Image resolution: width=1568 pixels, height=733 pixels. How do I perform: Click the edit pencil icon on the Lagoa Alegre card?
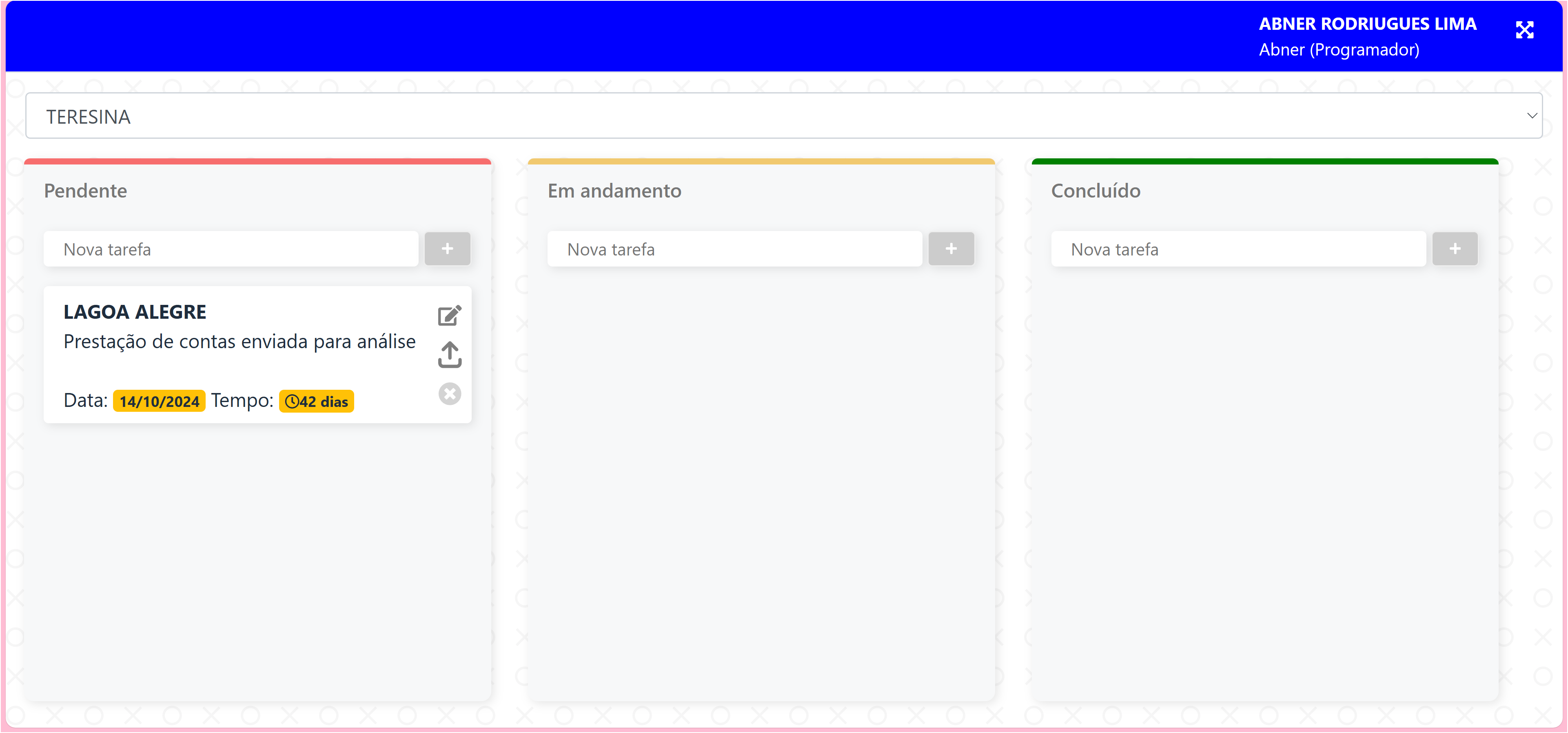(449, 315)
